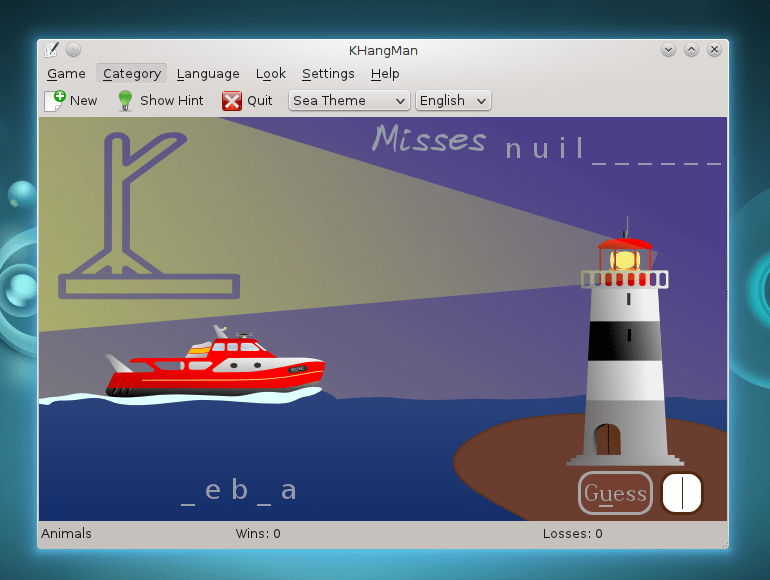Open the KHangMan window menu icon
Screen dimensions: 770x580
pos(52,49)
